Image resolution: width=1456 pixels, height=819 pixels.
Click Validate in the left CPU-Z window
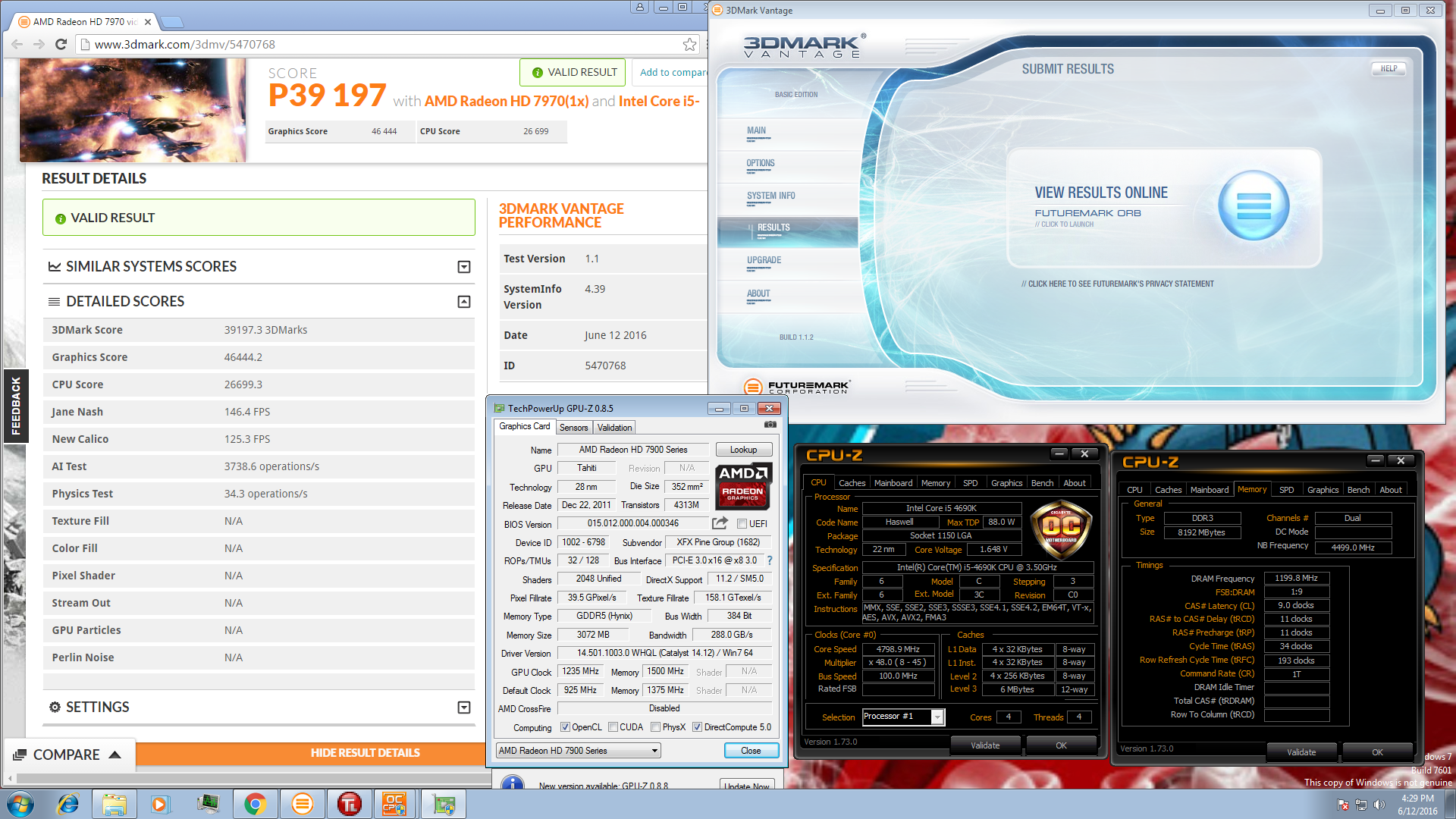985,745
